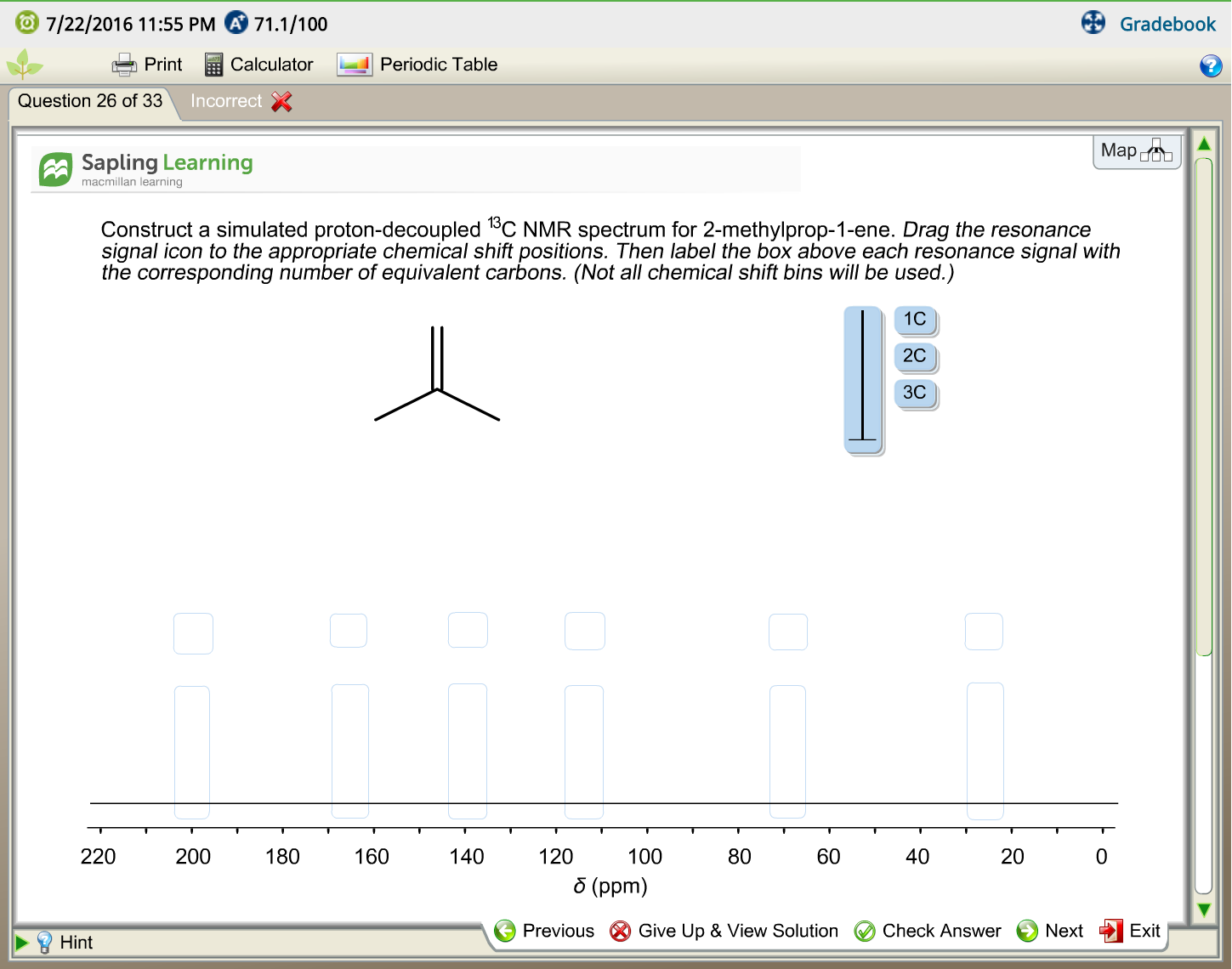Click the scrollbar down arrow
This screenshot has width=1232, height=969.
click(1205, 908)
